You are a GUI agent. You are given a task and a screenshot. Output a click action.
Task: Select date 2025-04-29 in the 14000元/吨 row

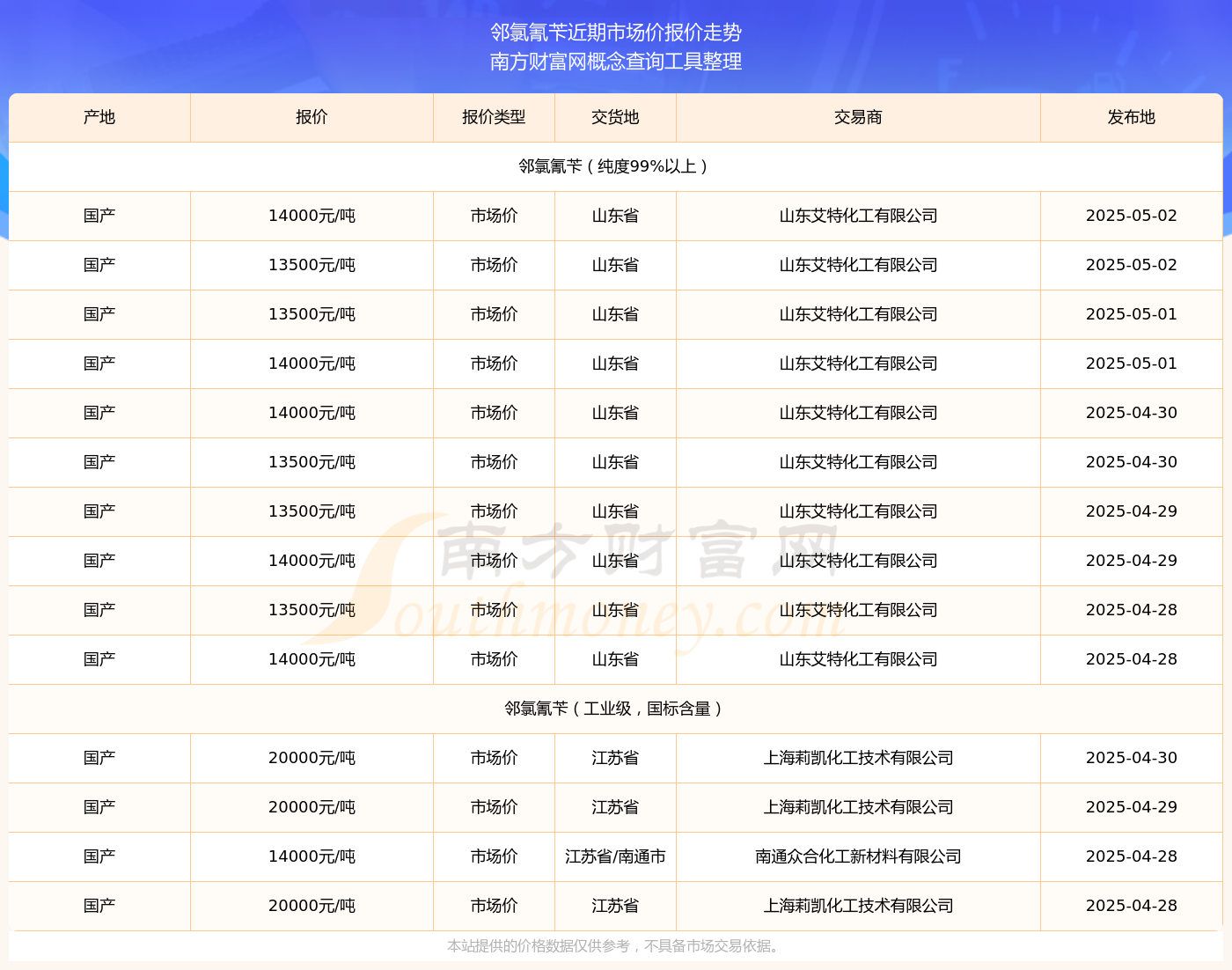[x=1131, y=561]
